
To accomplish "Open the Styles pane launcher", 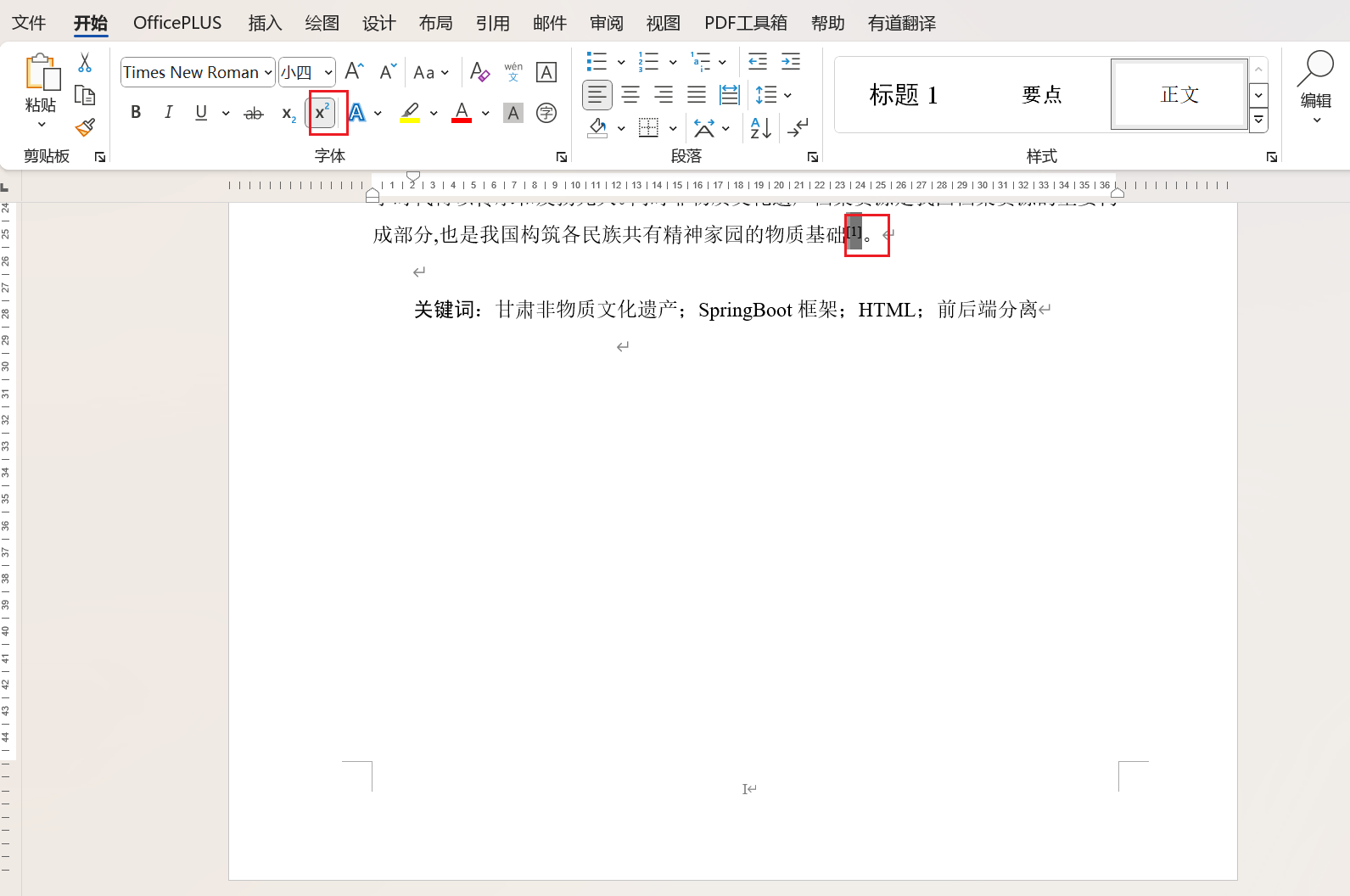I will 1271,157.
